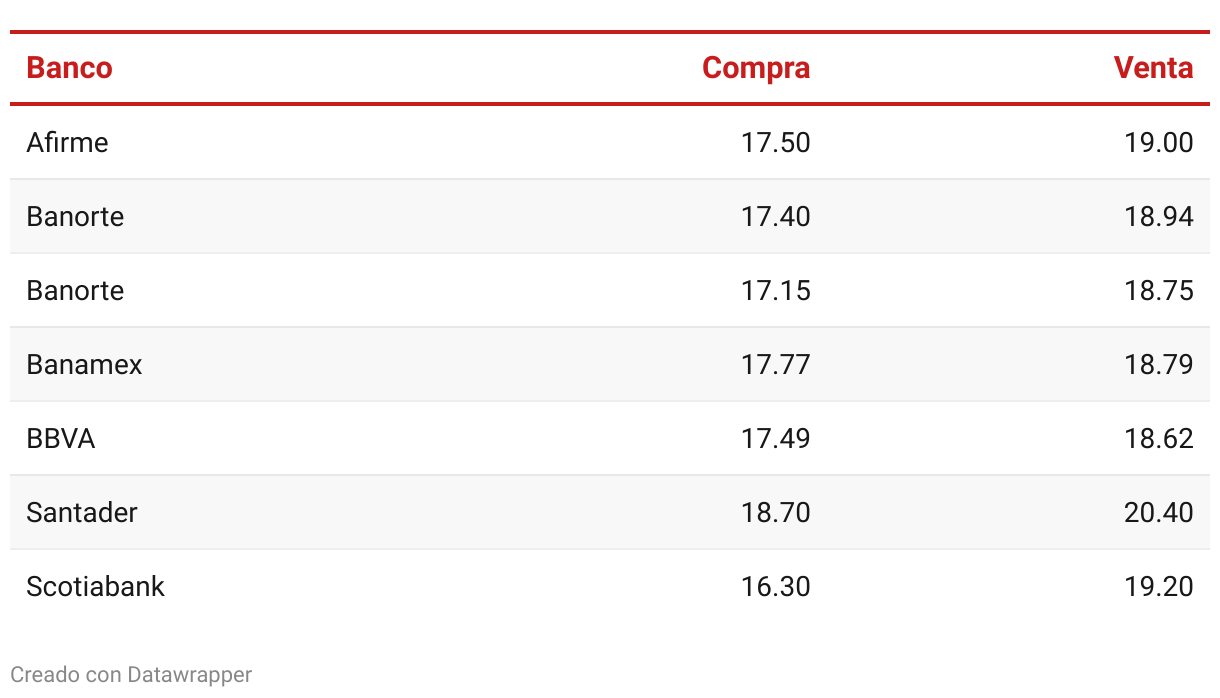Screen dimensions: 1220x698
Task: Click the Santader bank name
Action: click(x=82, y=512)
